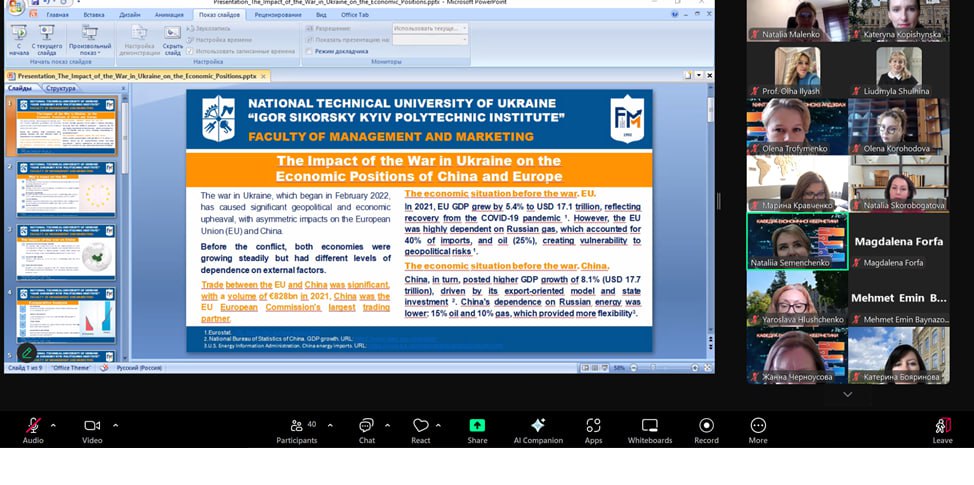Image resolution: width=974 pixels, height=485 pixels.
Task: Leave the meeting
Action: click(942, 430)
